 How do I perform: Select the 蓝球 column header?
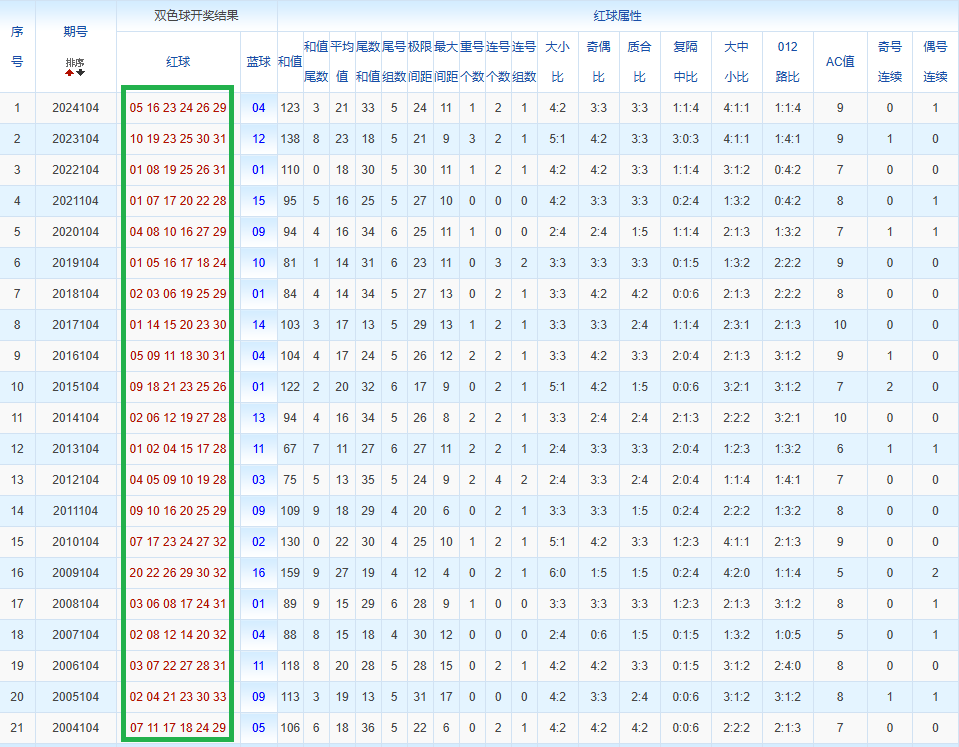click(x=259, y=62)
